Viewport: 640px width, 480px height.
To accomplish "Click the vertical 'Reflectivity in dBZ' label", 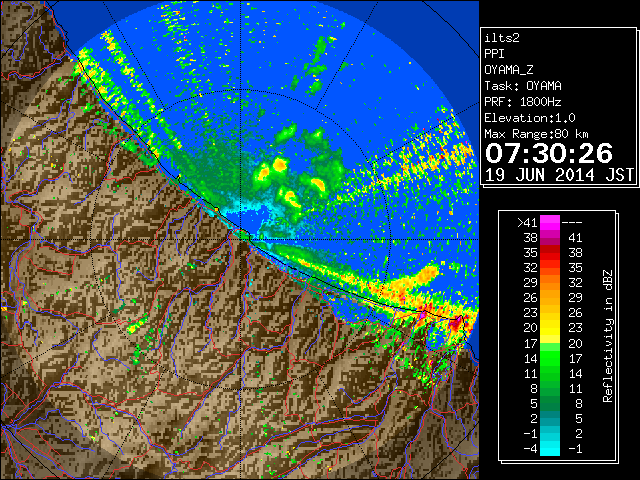I will click(608, 336).
